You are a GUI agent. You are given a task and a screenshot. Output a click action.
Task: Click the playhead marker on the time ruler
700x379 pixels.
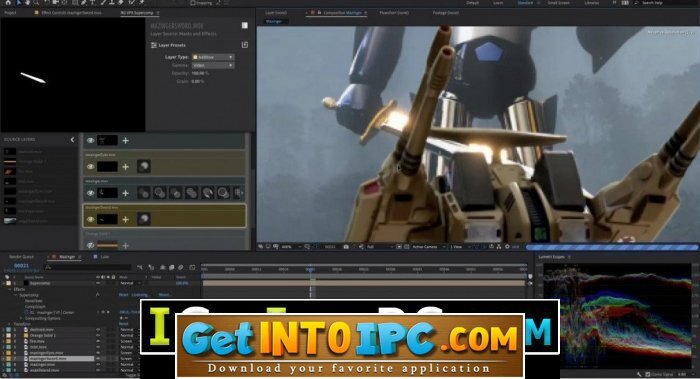tap(311, 270)
